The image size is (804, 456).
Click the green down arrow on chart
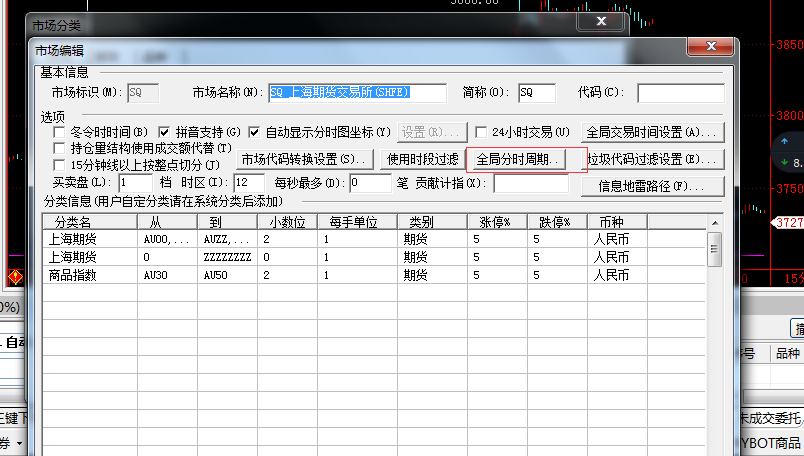pyautogui.click(x=784, y=162)
